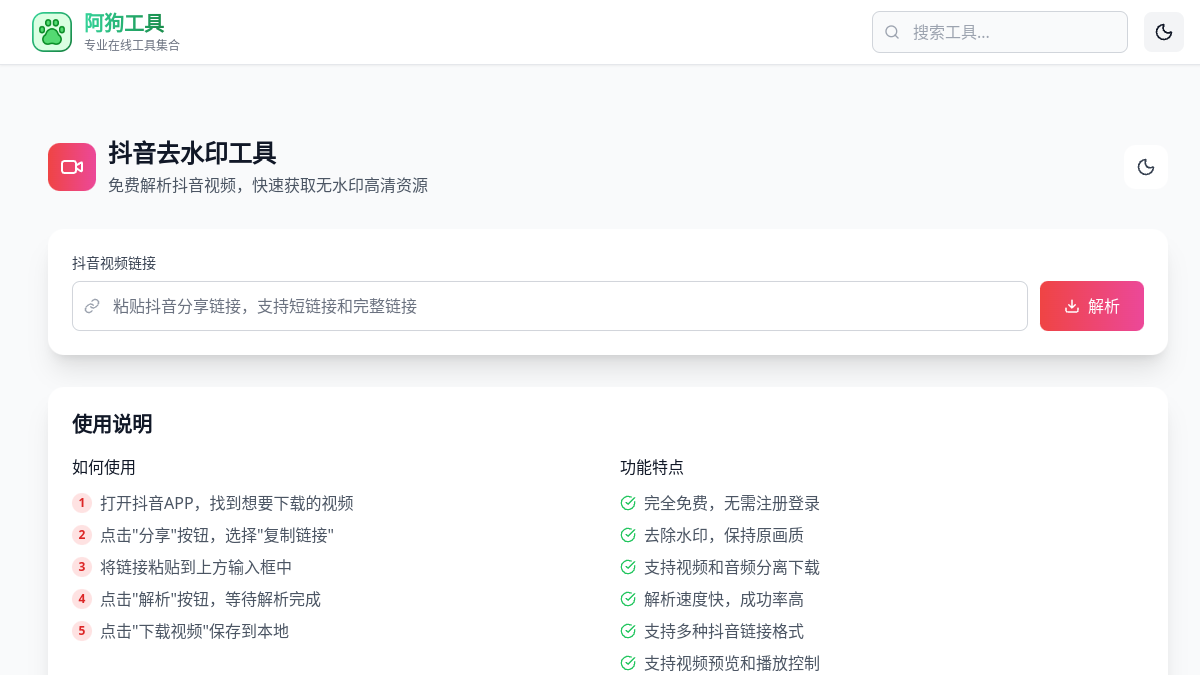Click subtitle 免费解析抖音视频，快速获取无水印高清资源
The height and width of the screenshot is (675, 1200).
(x=268, y=185)
